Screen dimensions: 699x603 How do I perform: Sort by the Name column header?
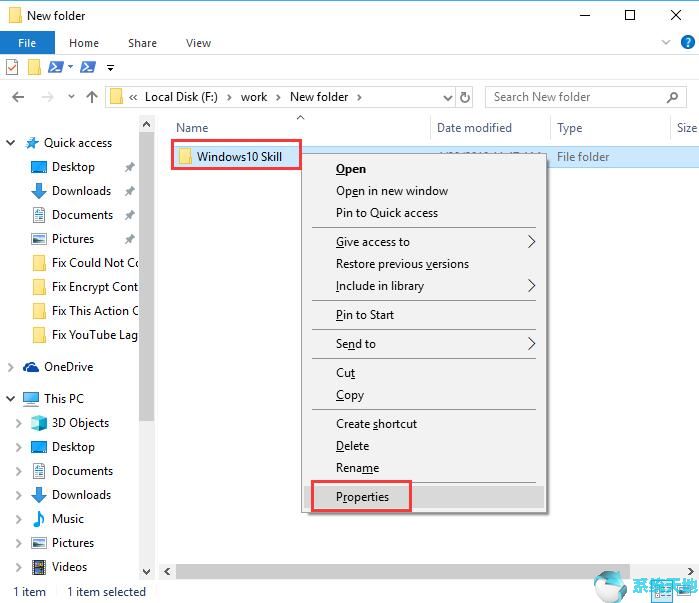pos(192,128)
